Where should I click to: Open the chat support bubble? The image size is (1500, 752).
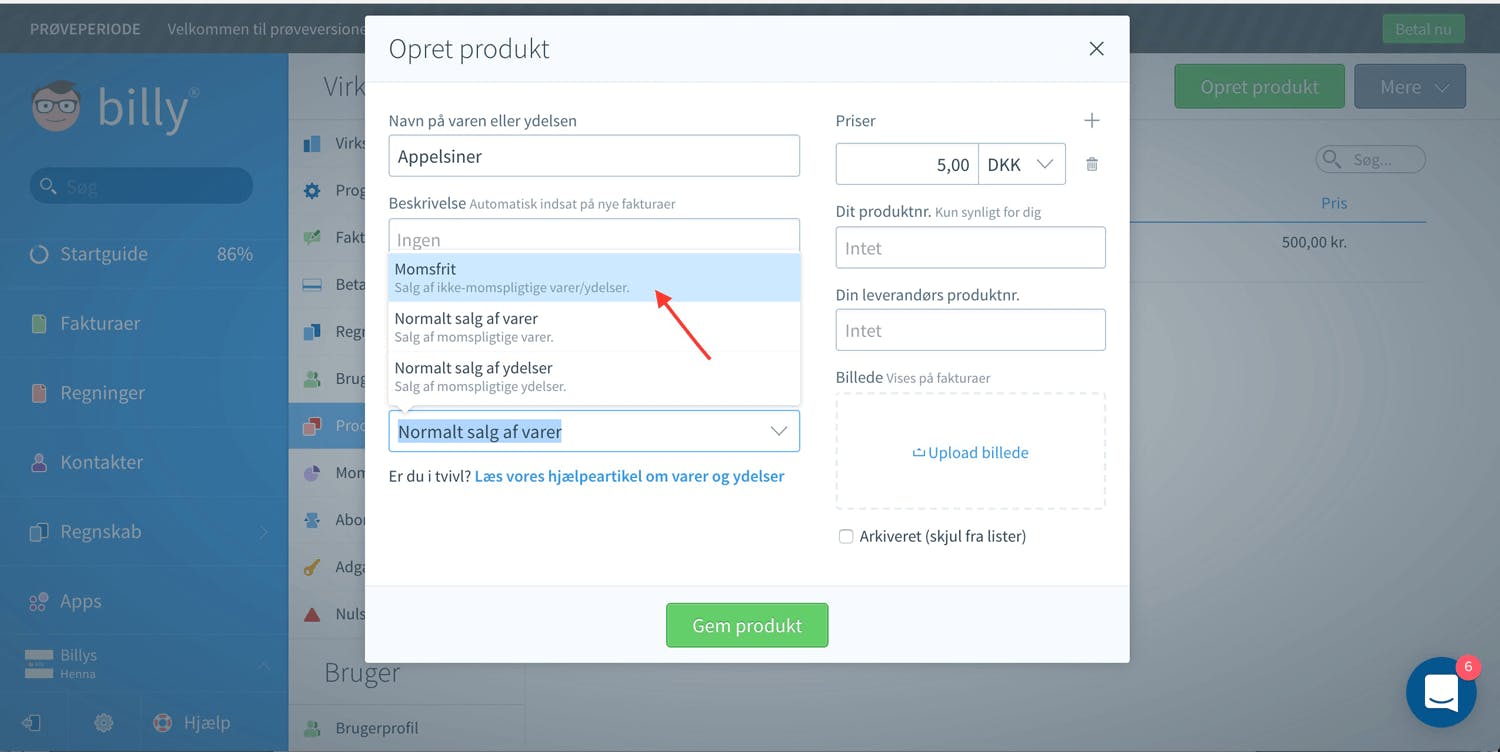(1441, 692)
